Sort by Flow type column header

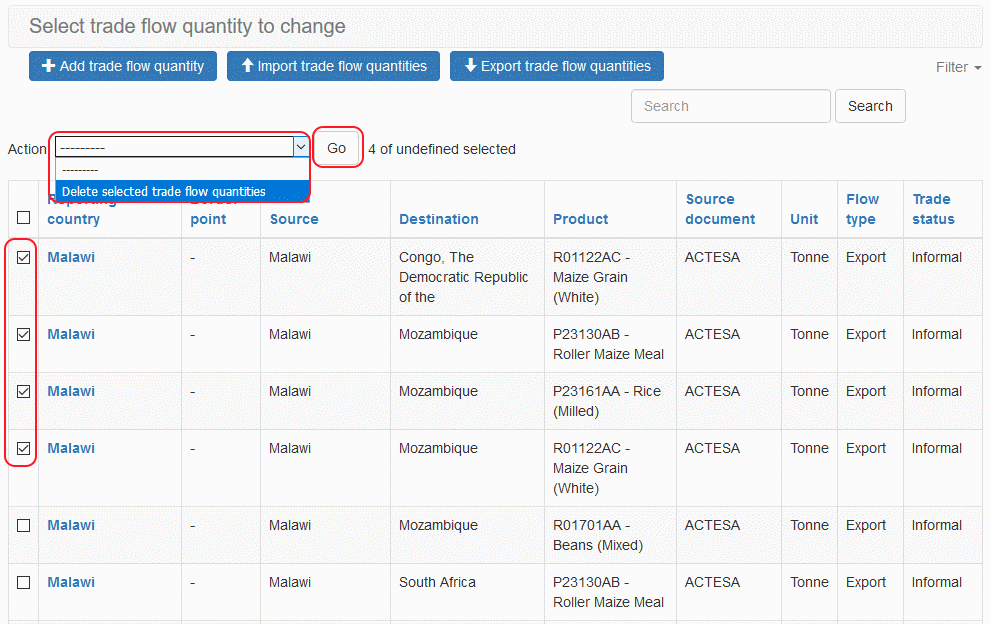(x=862, y=209)
